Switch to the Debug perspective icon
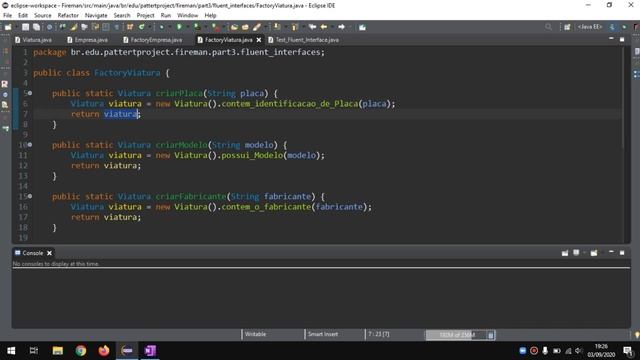 (x=624, y=27)
